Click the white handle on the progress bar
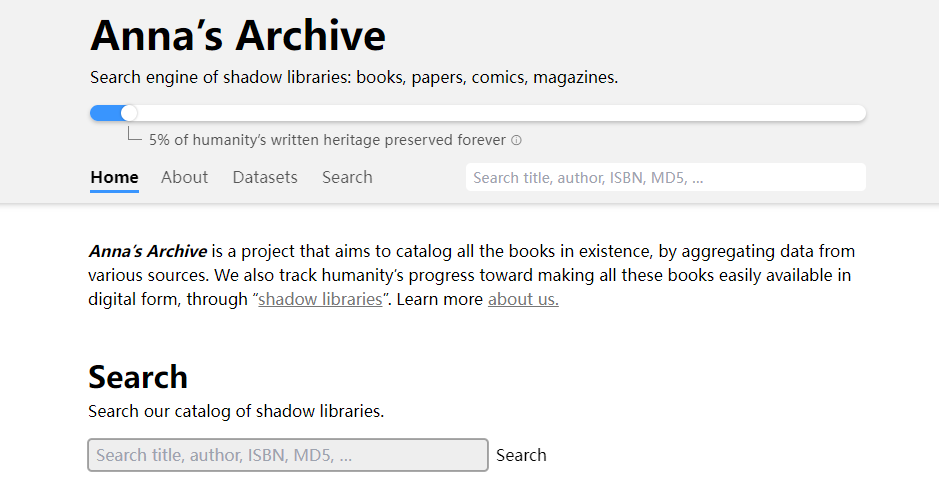The width and height of the screenshot is (939, 492). pyautogui.click(x=129, y=113)
